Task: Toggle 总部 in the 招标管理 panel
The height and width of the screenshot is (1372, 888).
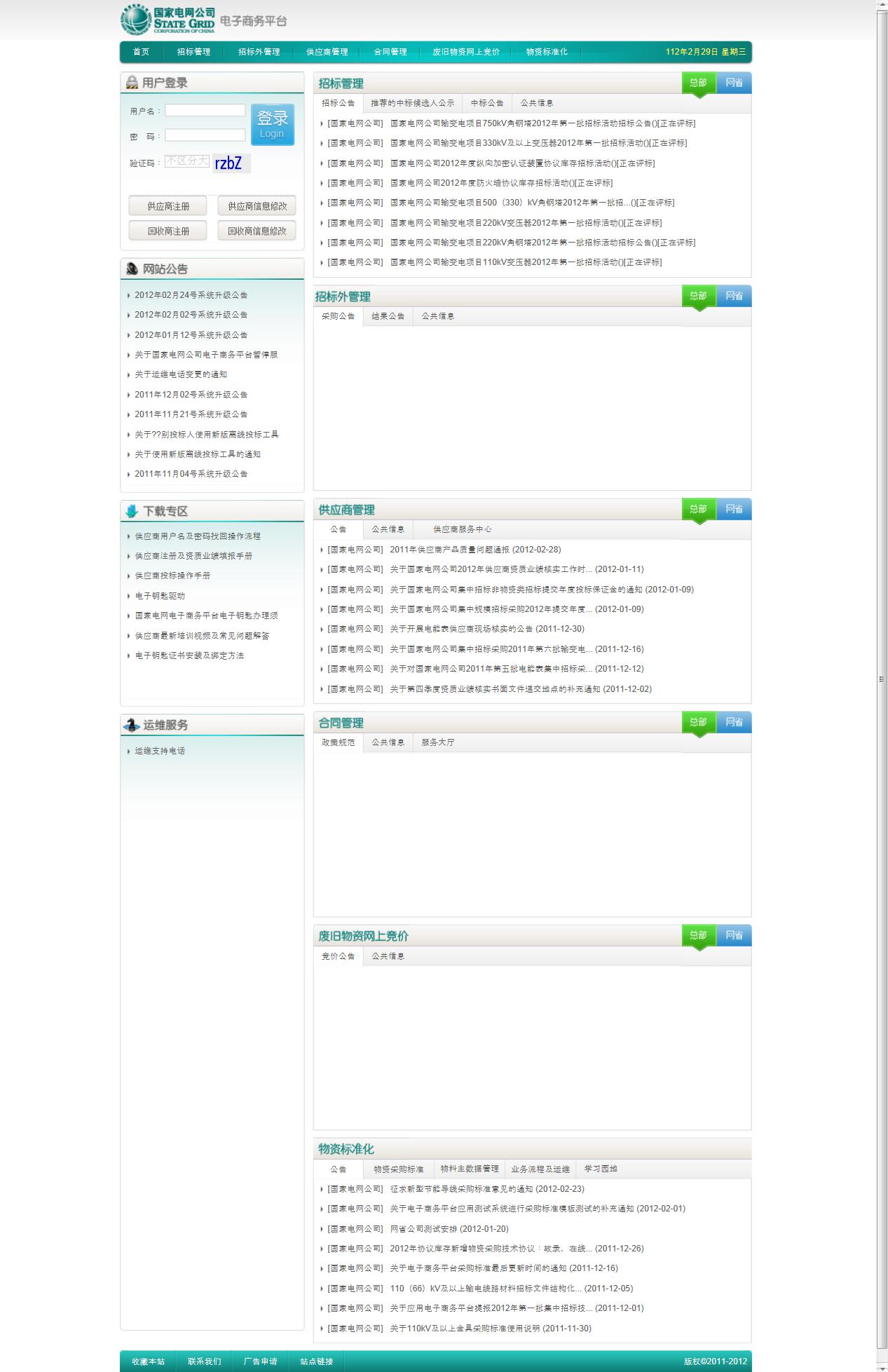Action: [698, 83]
